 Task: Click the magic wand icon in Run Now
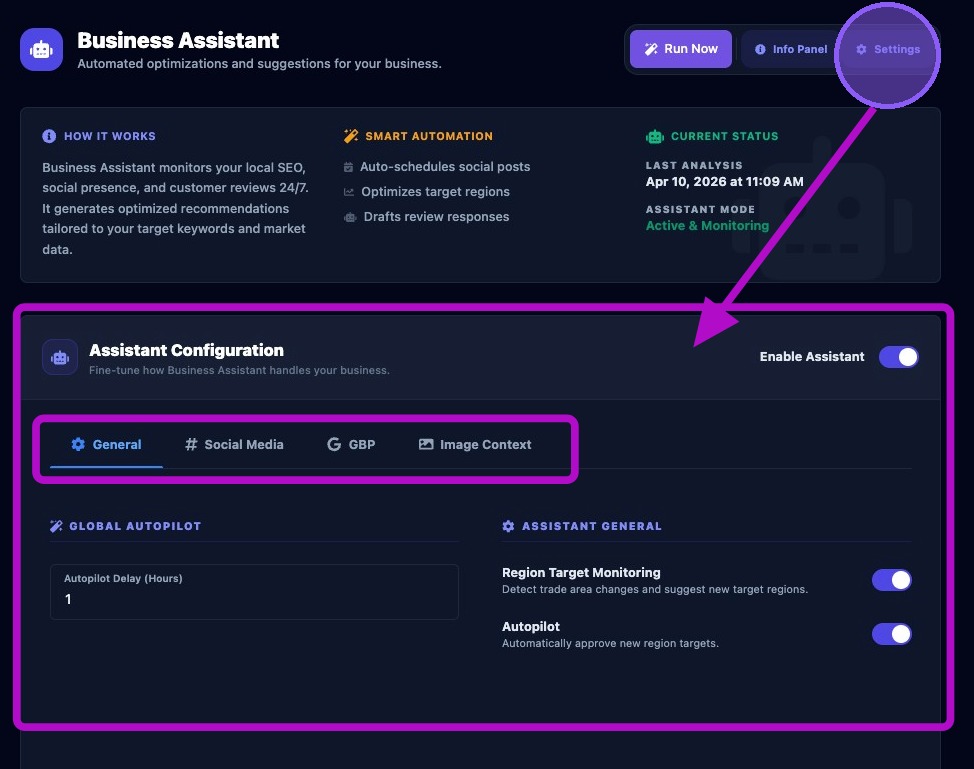[650, 49]
